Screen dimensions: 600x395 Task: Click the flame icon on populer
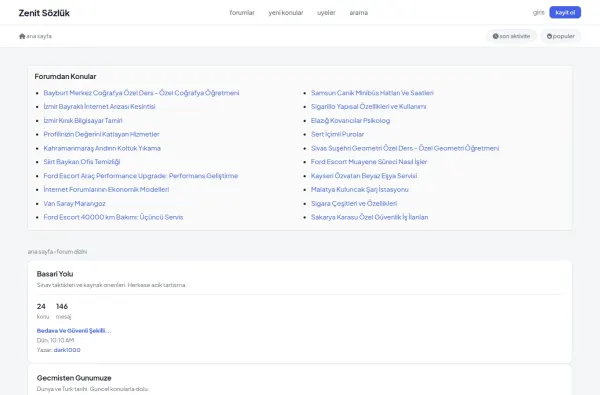coord(549,36)
